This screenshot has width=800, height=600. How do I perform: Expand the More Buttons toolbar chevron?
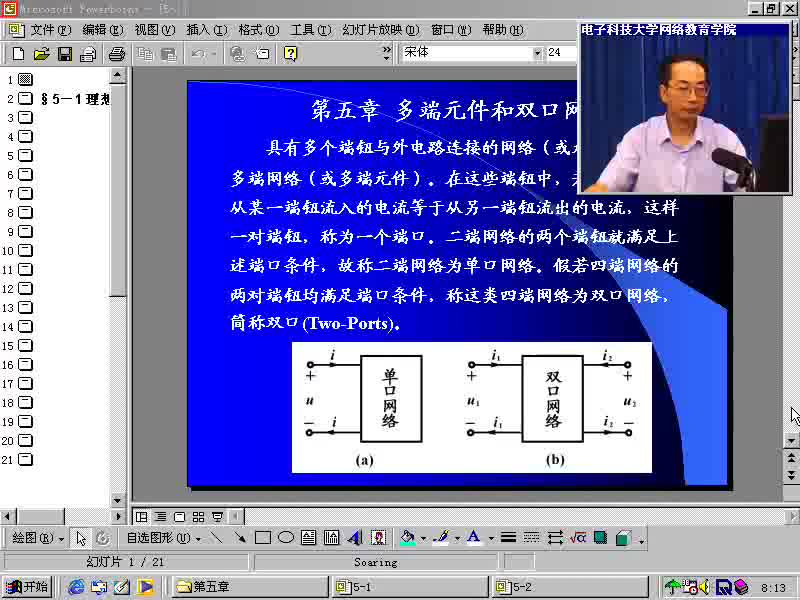386,53
